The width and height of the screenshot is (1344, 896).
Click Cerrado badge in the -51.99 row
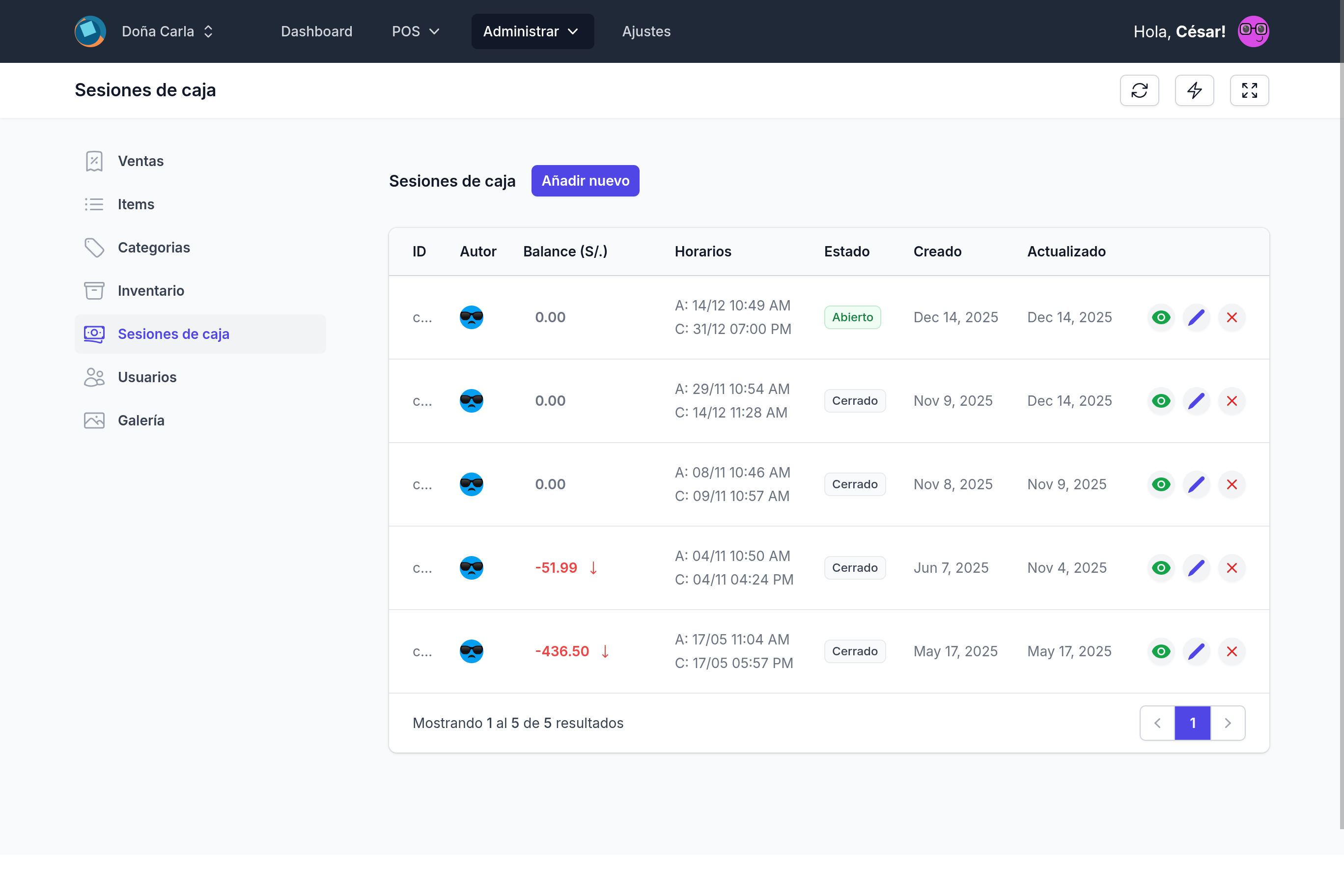point(855,567)
